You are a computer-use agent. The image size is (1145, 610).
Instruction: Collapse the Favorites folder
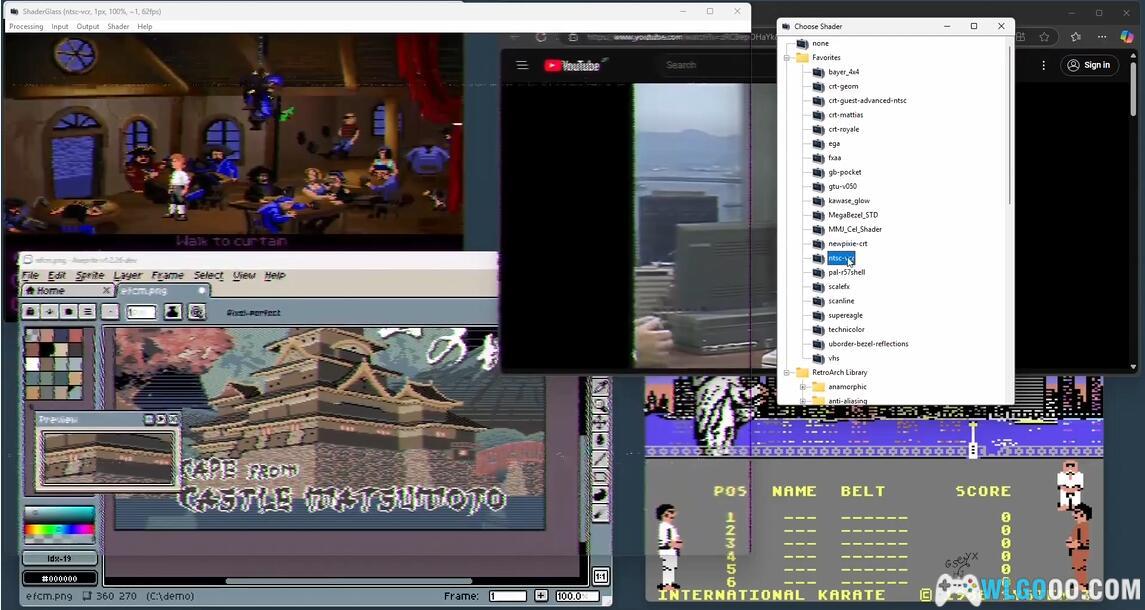click(788, 58)
